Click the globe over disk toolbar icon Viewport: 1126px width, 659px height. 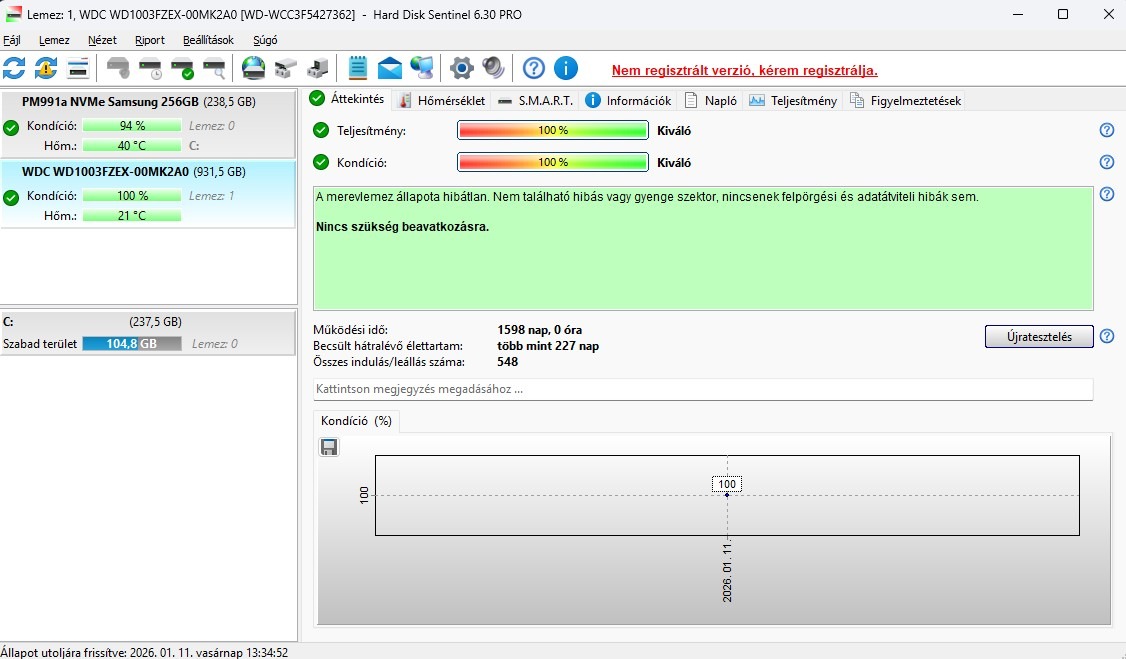coord(253,68)
